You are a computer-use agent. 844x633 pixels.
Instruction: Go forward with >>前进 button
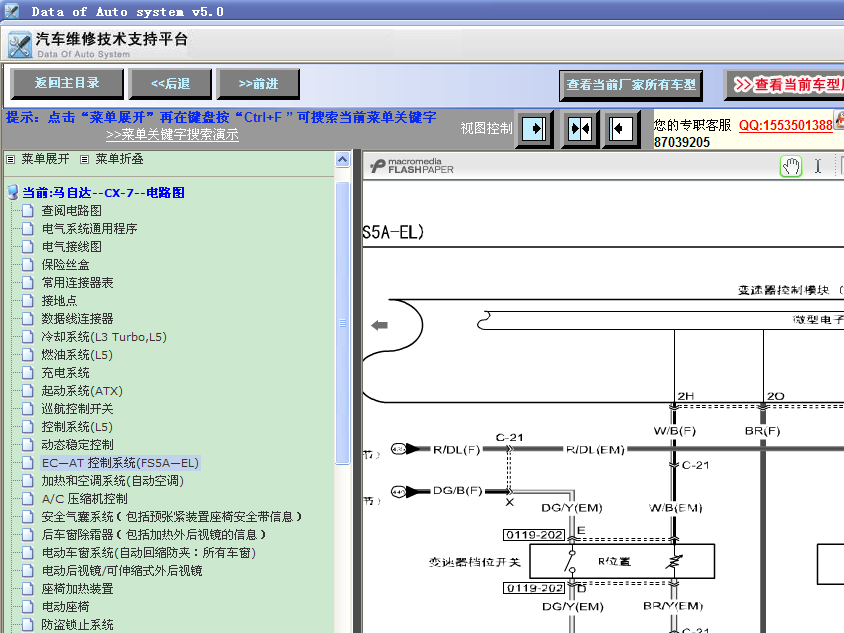[258, 84]
